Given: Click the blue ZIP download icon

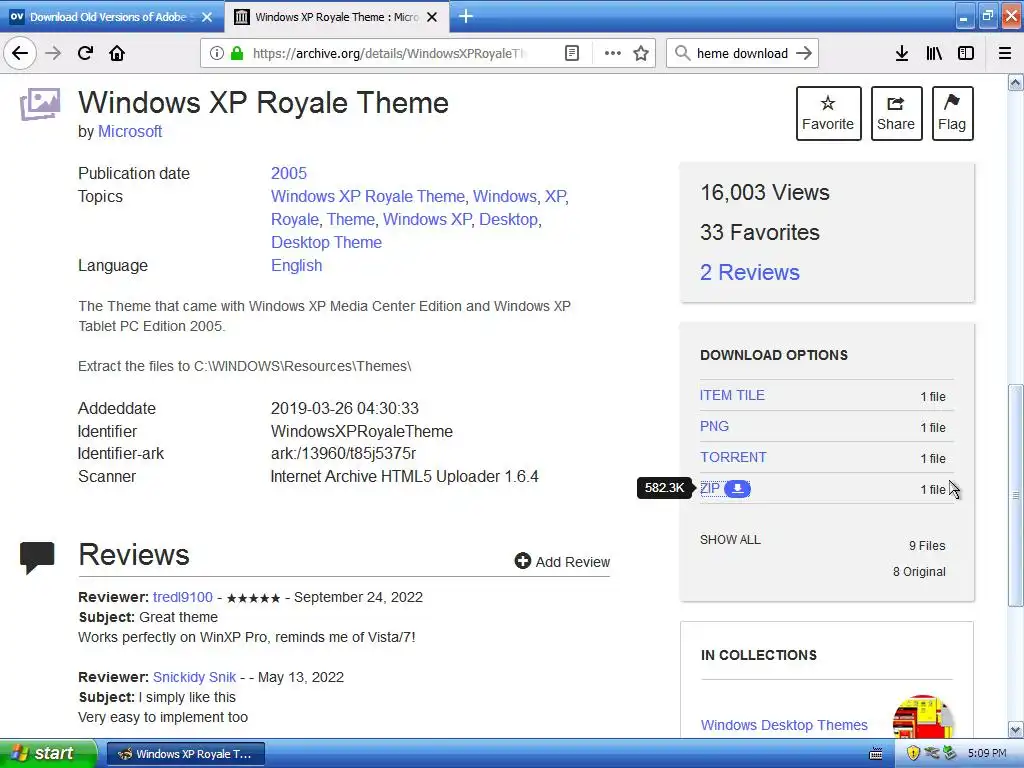Looking at the screenshot, I should click(737, 488).
